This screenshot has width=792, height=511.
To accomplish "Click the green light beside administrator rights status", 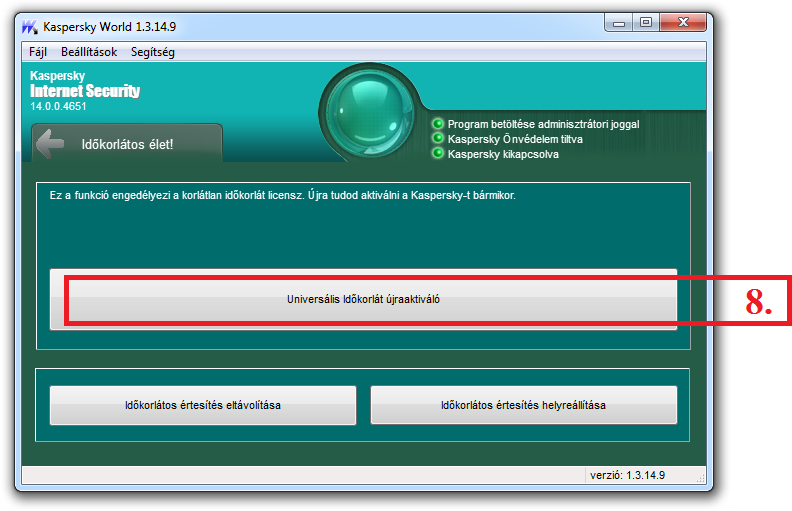I will pyautogui.click(x=437, y=124).
